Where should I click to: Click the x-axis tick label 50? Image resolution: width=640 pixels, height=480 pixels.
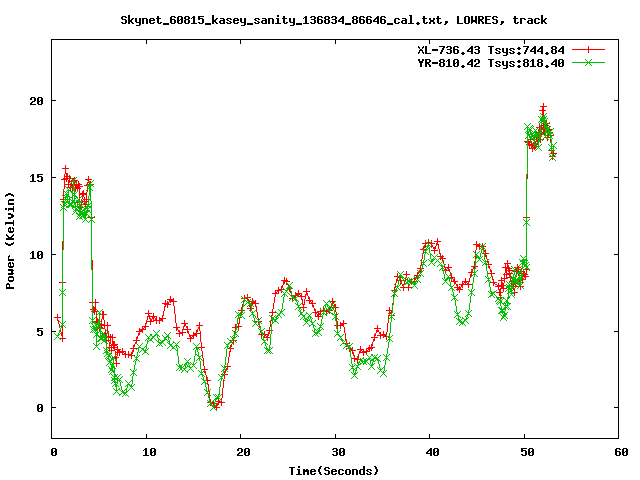[x=527, y=452]
